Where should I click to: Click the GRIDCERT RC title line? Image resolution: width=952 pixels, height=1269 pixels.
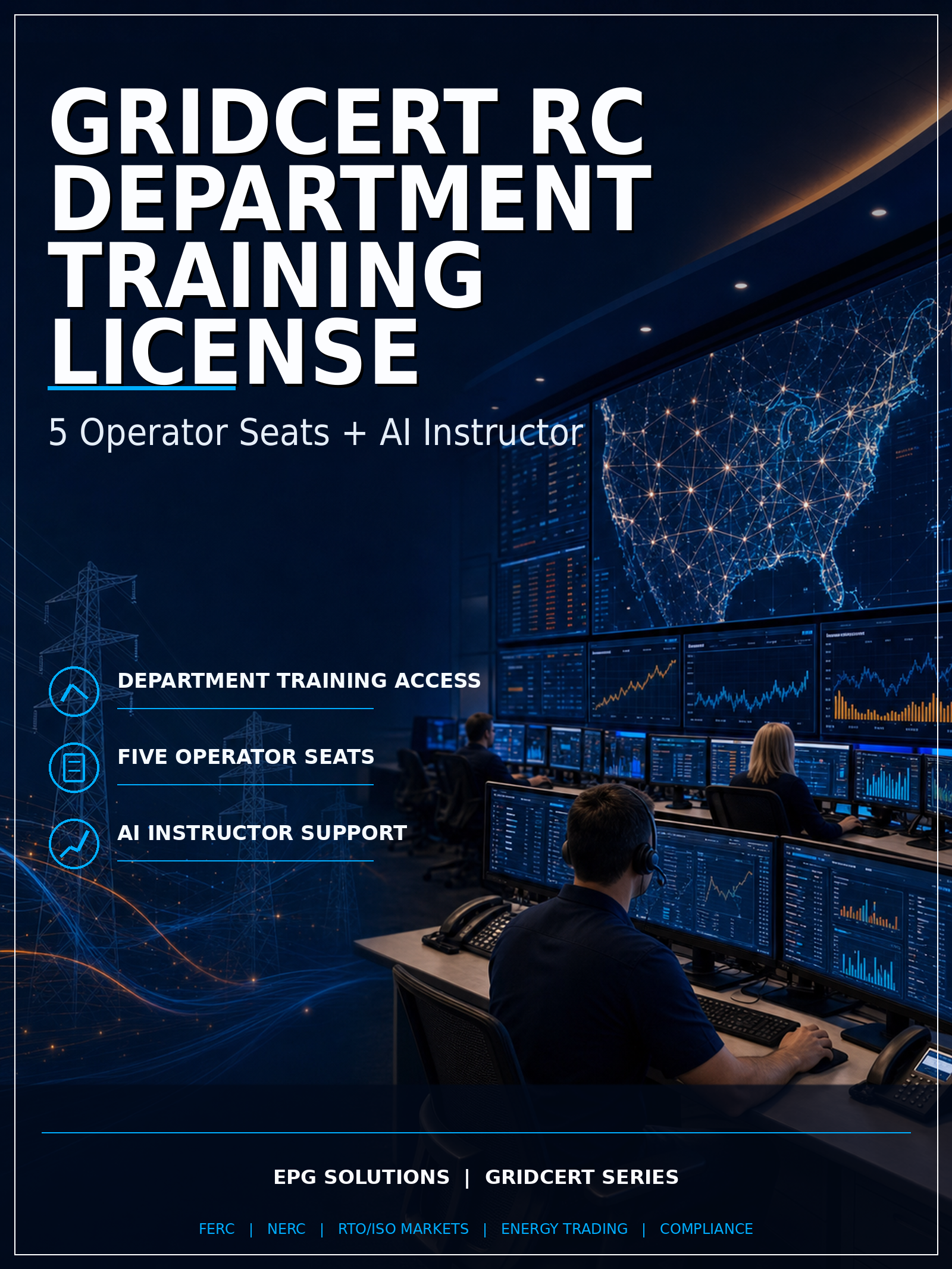347,123
